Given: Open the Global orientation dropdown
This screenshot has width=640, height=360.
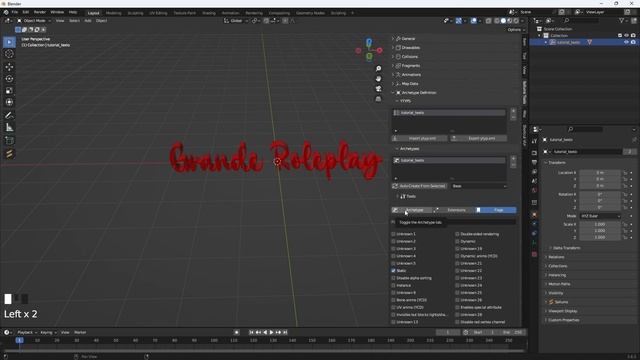Looking at the screenshot, I should pyautogui.click(x=236, y=20).
